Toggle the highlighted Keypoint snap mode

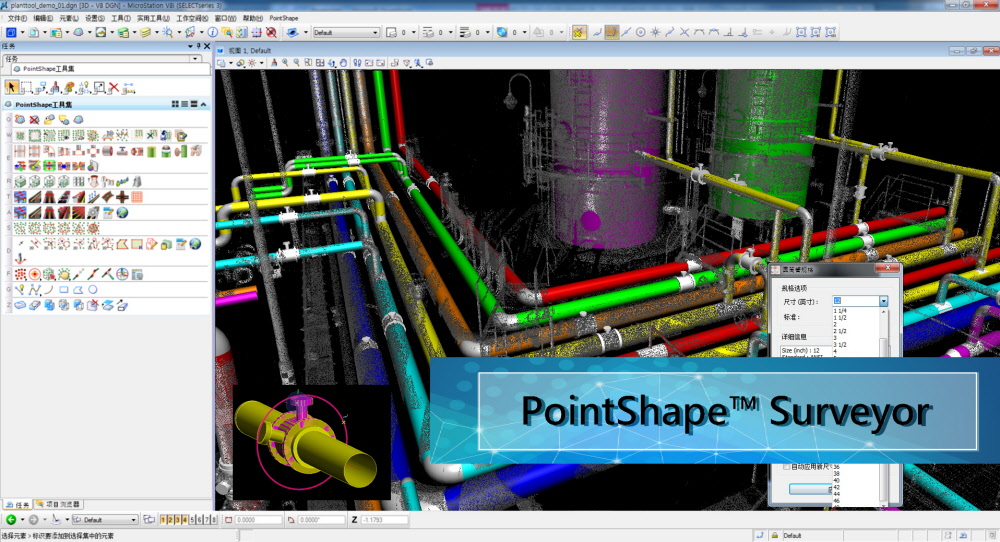click(612, 32)
